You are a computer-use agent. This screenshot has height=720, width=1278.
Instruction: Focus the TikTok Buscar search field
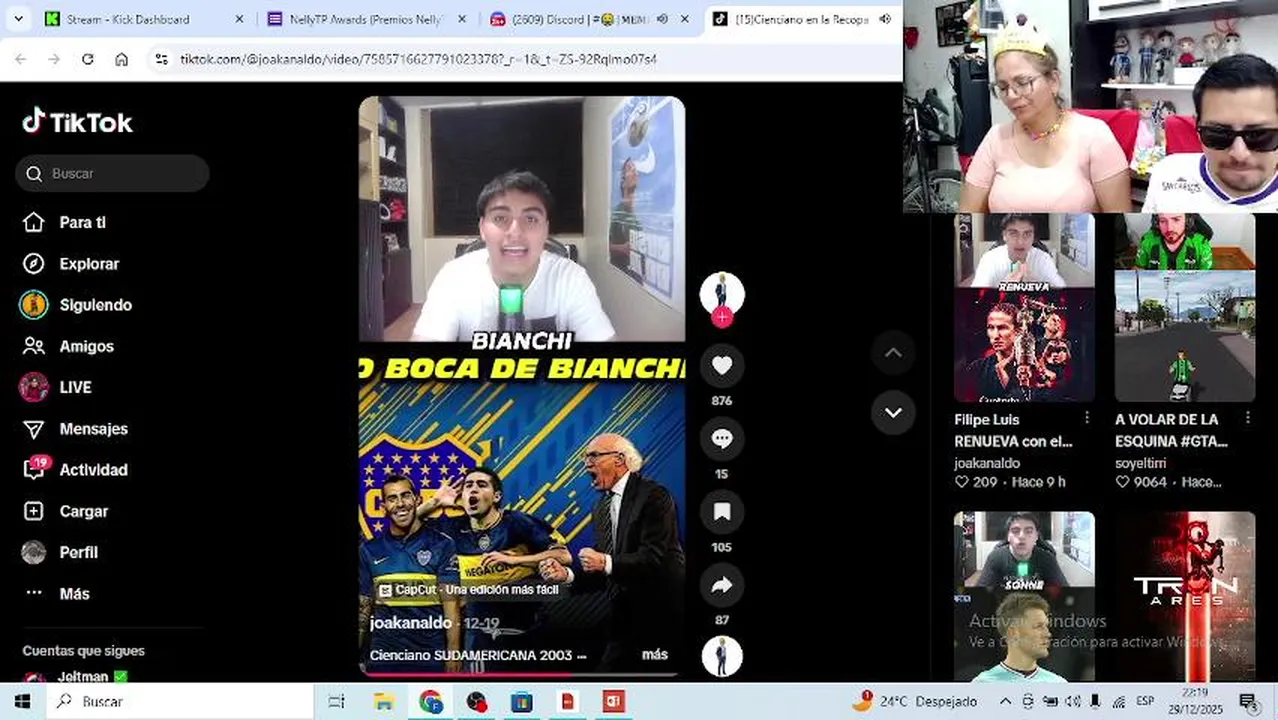point(112,173)
